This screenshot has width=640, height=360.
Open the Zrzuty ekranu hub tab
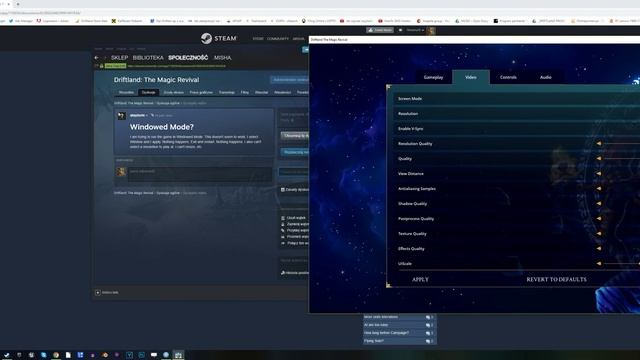click(x=173, y=92)
